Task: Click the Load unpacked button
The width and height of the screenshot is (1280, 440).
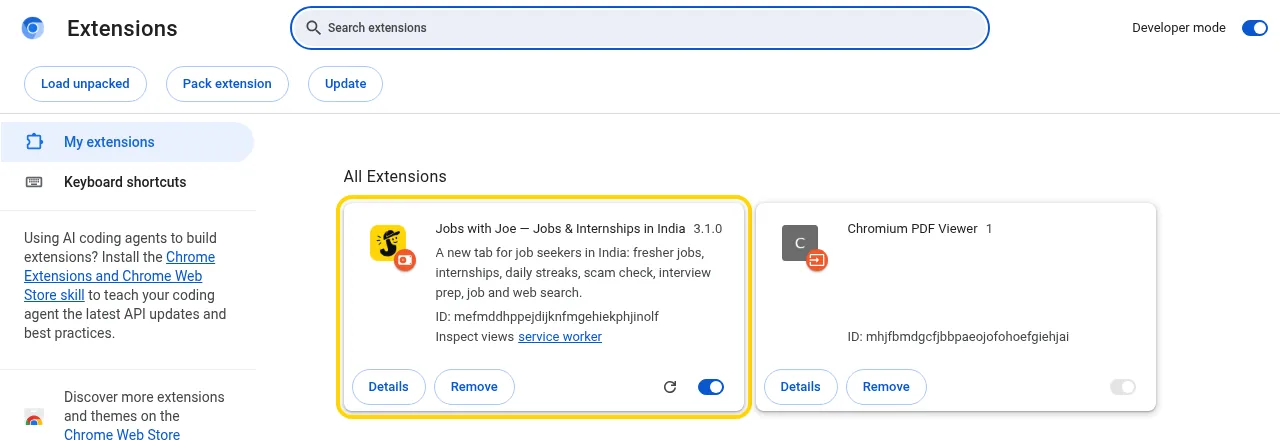Action: [x=85, y=84]
